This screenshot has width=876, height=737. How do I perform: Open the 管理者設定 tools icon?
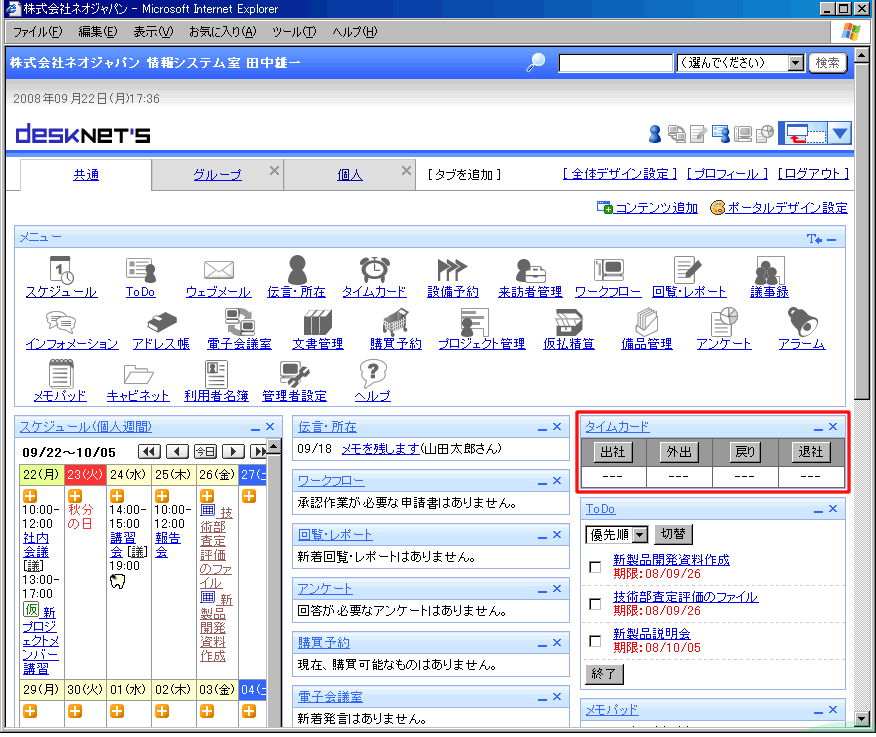(x=294, y=374)
